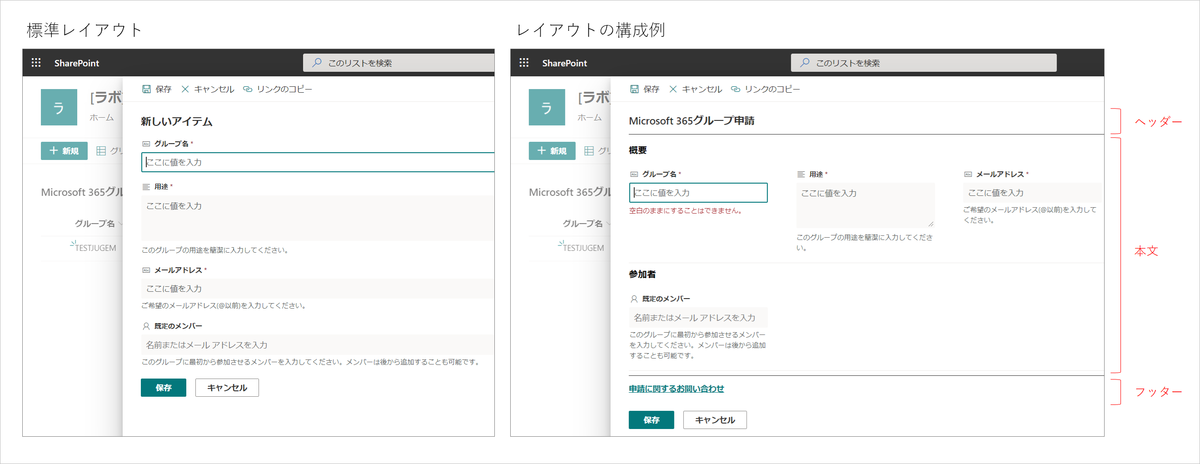Click the ラ site logo in 標準レイアウト window
Screen dimensions: 1200x464
(58, 107)
